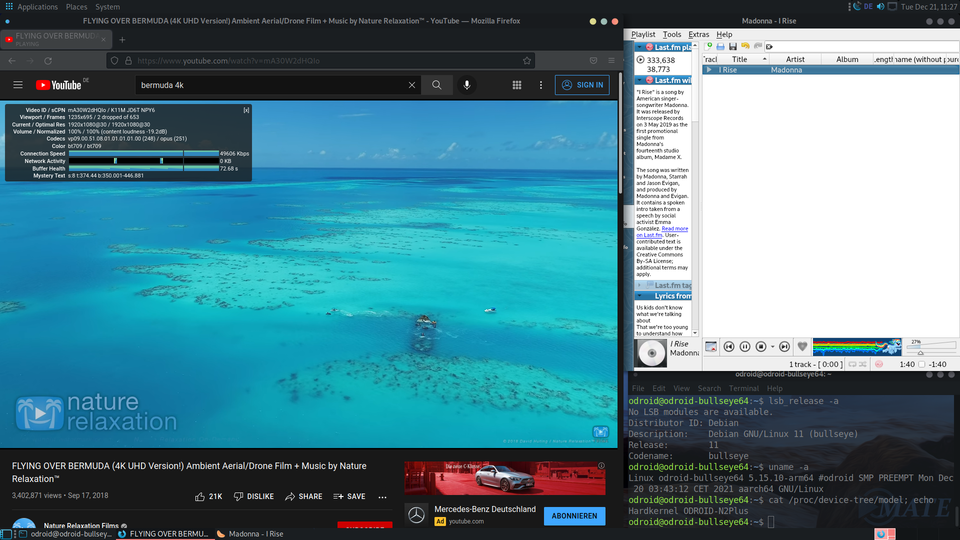Click the ad info icon
Viewport: 960px width, 540px height.
(601, 466)
